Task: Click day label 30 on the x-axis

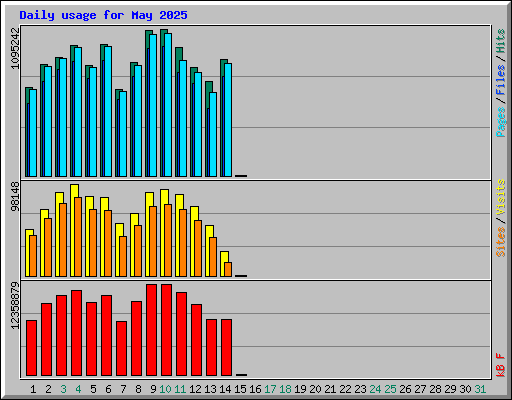Action: point(465,389)
